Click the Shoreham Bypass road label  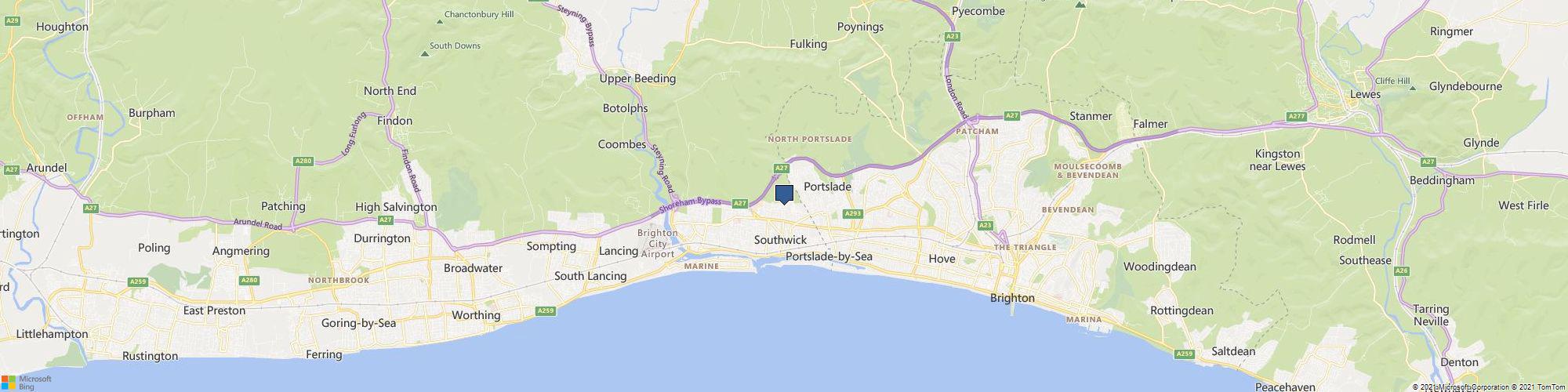[x=689, y=205]
